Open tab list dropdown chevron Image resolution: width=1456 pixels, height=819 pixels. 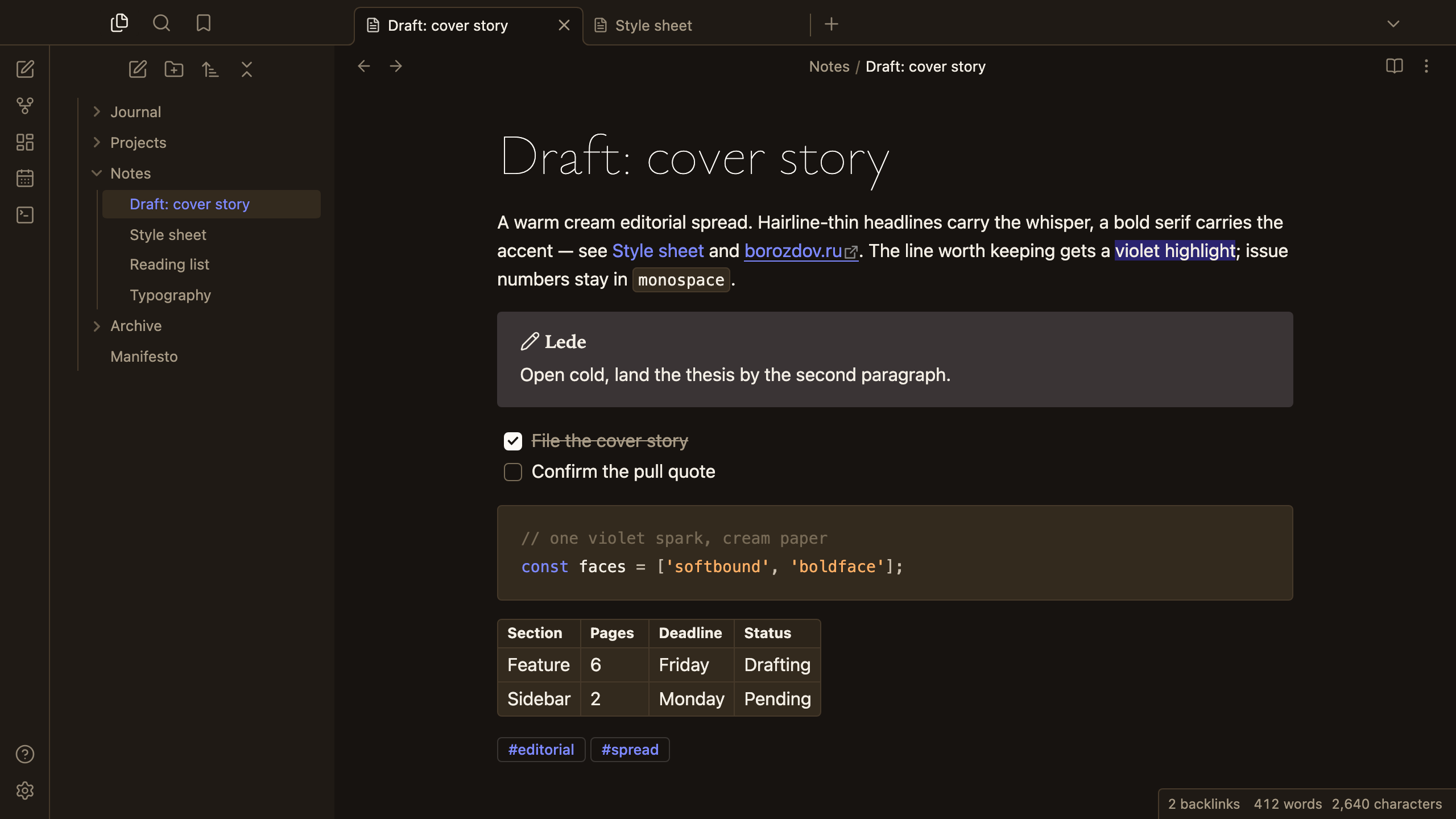(x=1393, y=24)
